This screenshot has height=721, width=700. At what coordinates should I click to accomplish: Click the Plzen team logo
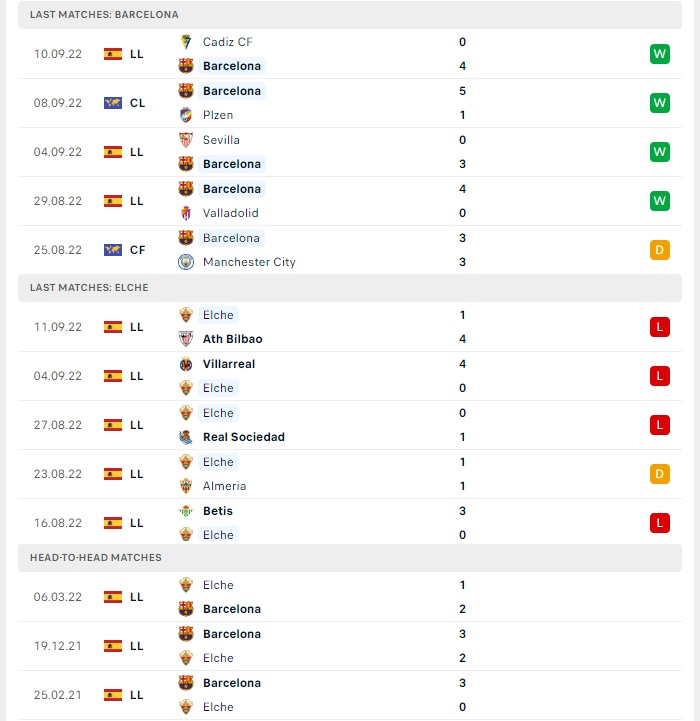coord(186,115)
